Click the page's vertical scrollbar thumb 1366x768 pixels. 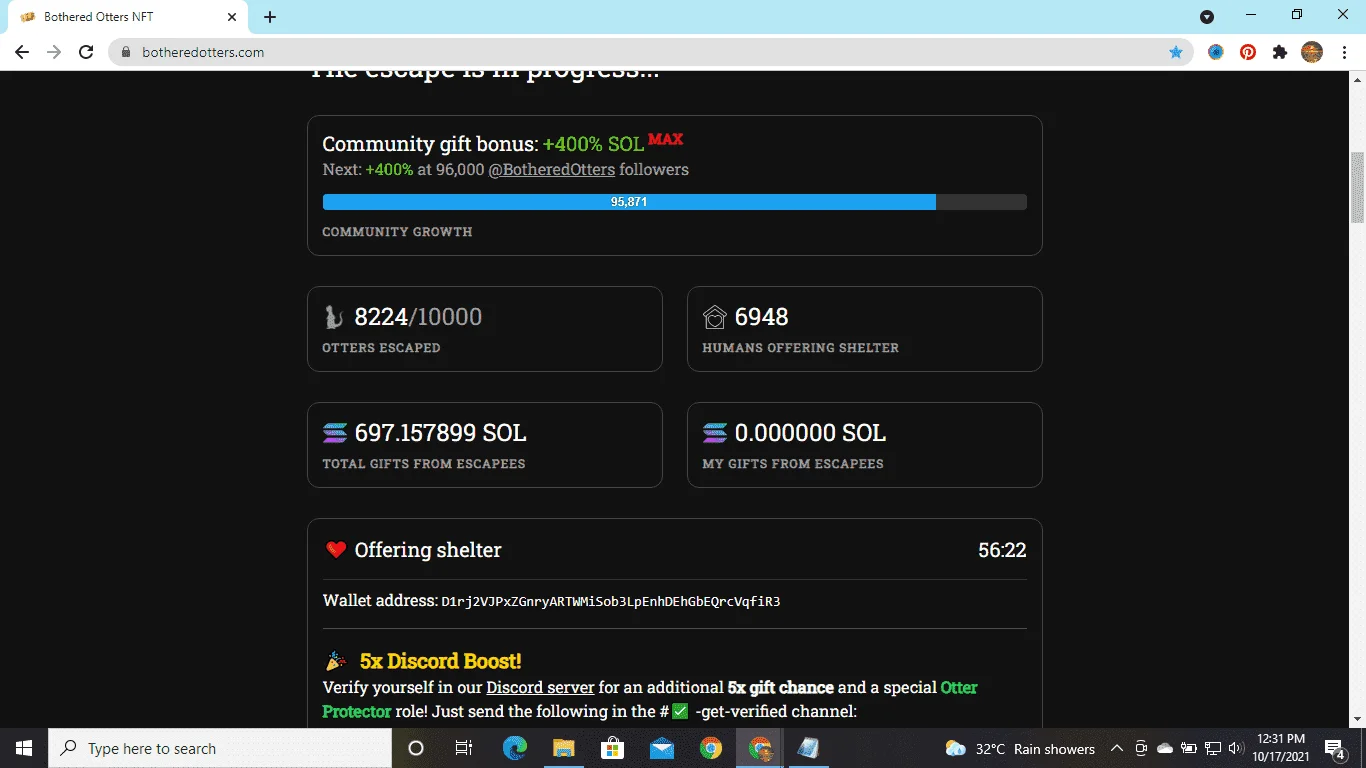[1357, 187]
